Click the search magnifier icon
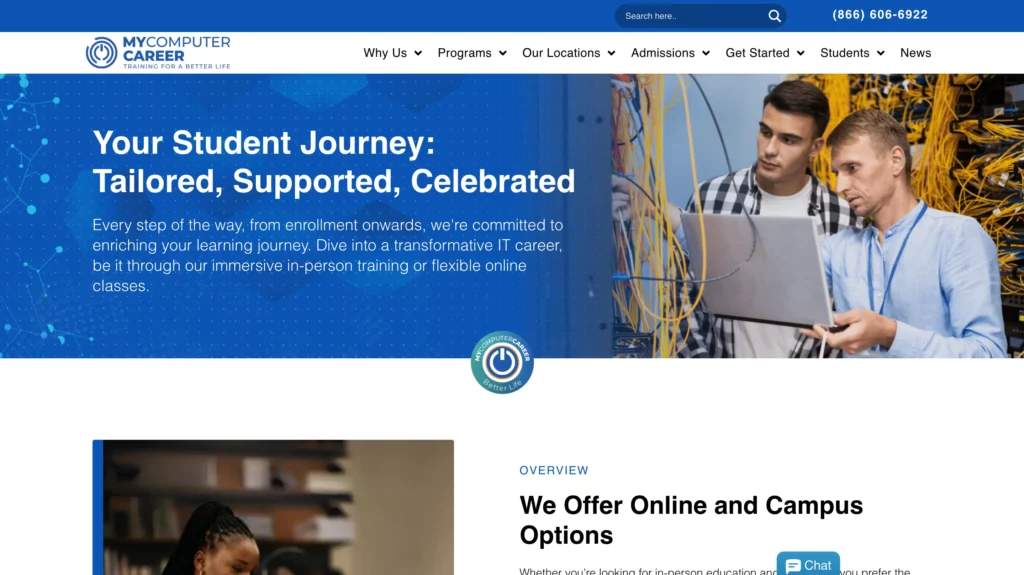 click(775, 16)
